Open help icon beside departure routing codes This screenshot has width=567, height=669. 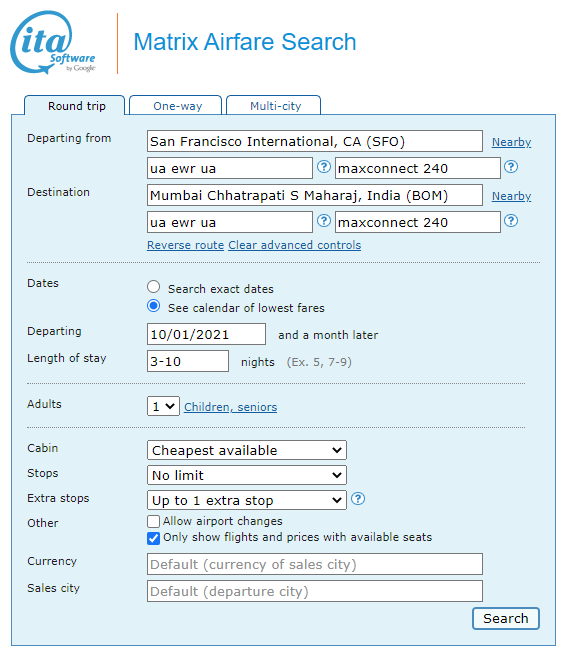324,167
